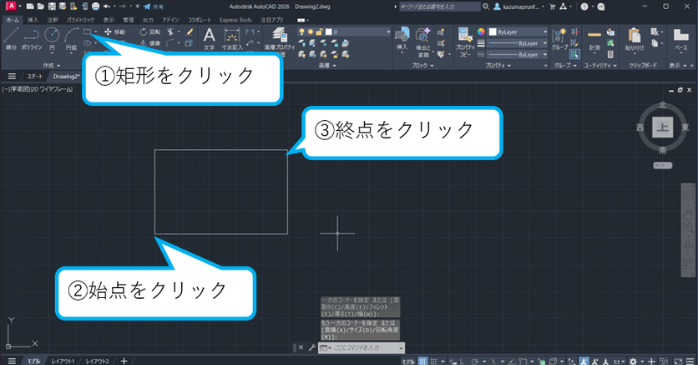Switch to the レイアウト2 layout tab

tap(97, 361)
